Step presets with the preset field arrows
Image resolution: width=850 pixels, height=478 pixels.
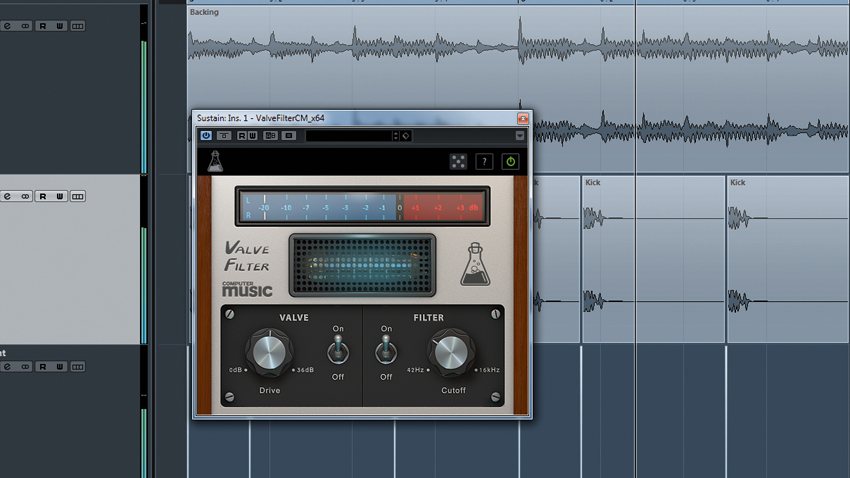(396, 135)
